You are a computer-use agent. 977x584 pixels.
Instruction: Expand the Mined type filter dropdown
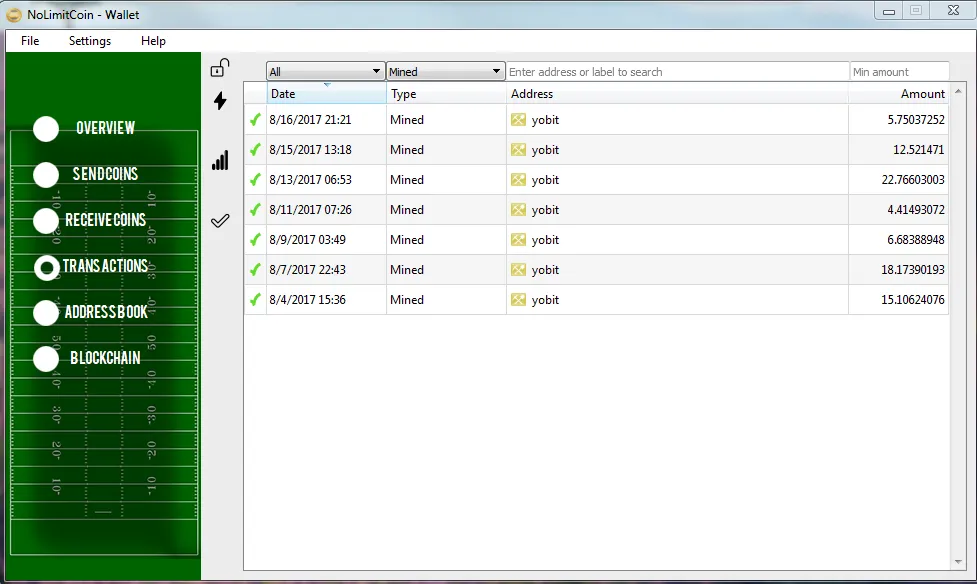(x=445, y=72)
